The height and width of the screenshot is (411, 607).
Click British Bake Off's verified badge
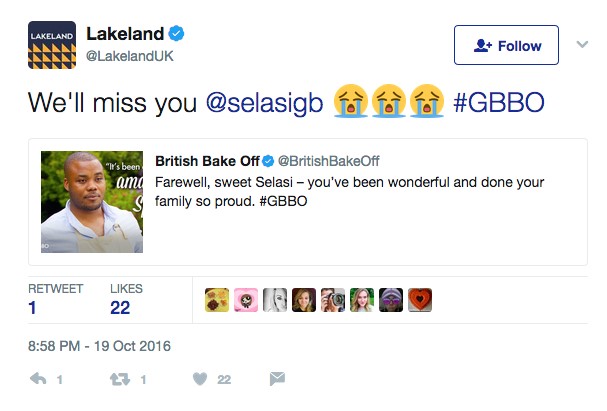[268, 161]
